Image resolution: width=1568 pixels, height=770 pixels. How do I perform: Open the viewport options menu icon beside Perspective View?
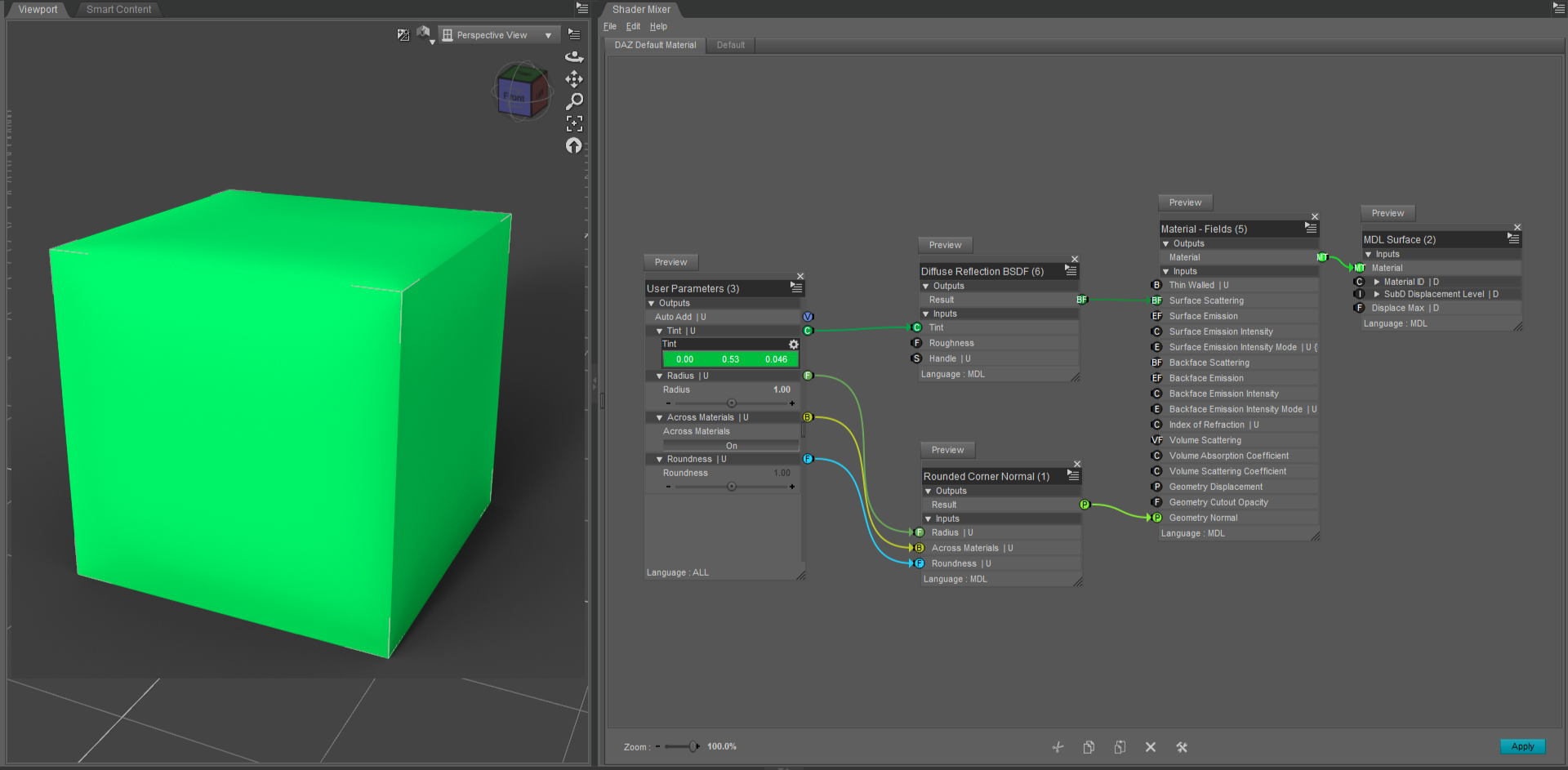click(574, 34)
